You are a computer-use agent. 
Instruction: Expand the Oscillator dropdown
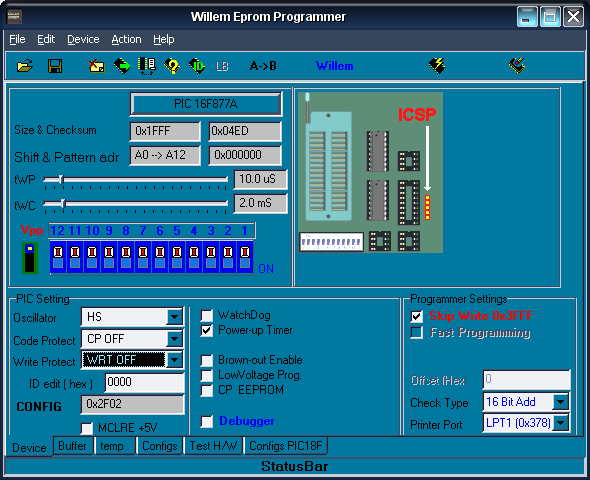coord(175,317)
